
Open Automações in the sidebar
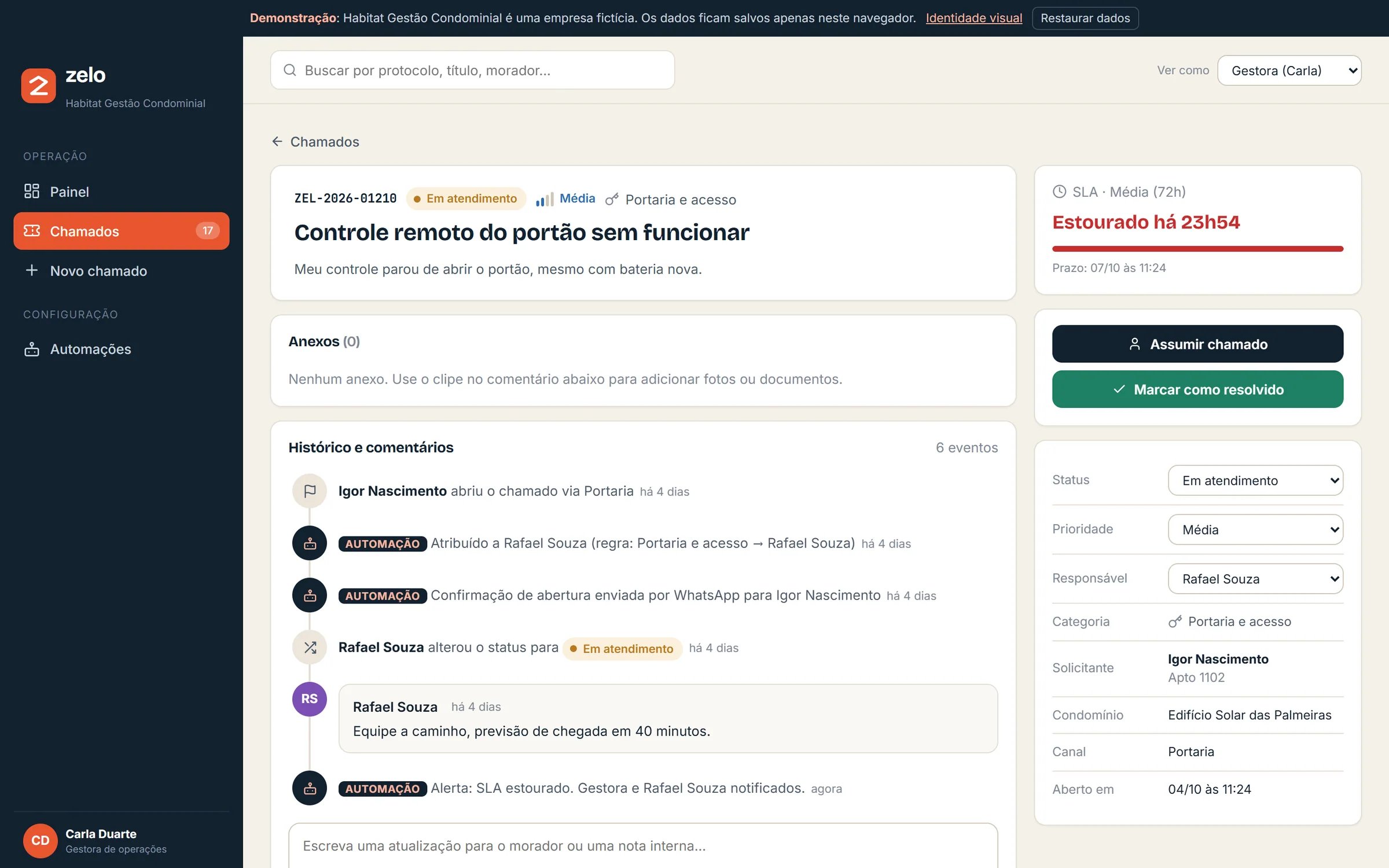pos(122,349)
